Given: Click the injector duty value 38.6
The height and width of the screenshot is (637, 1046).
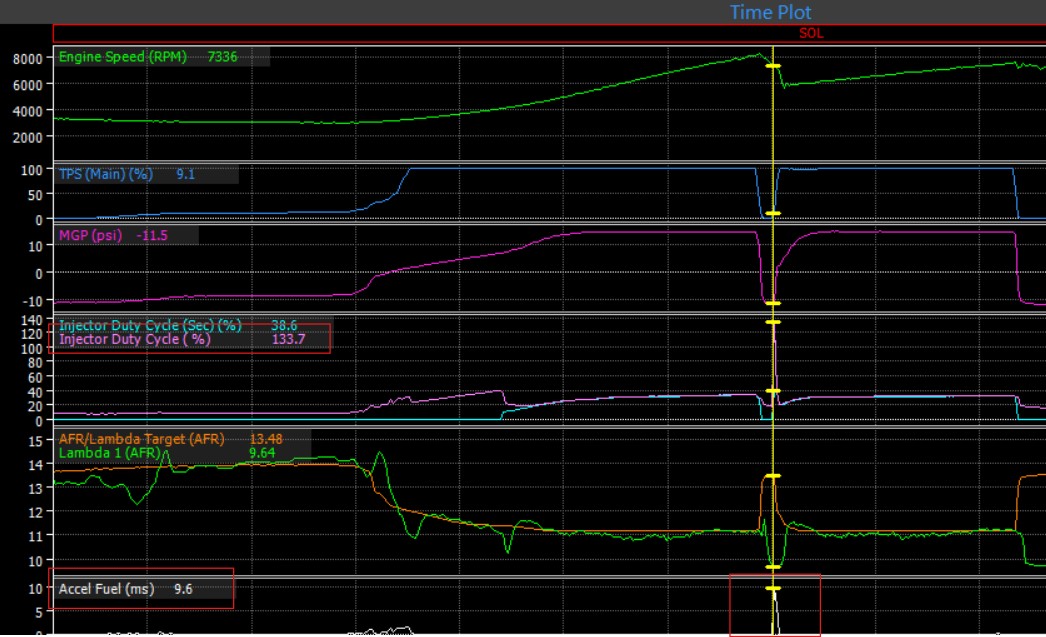Looking at the screenshot, I should point(284,326).
